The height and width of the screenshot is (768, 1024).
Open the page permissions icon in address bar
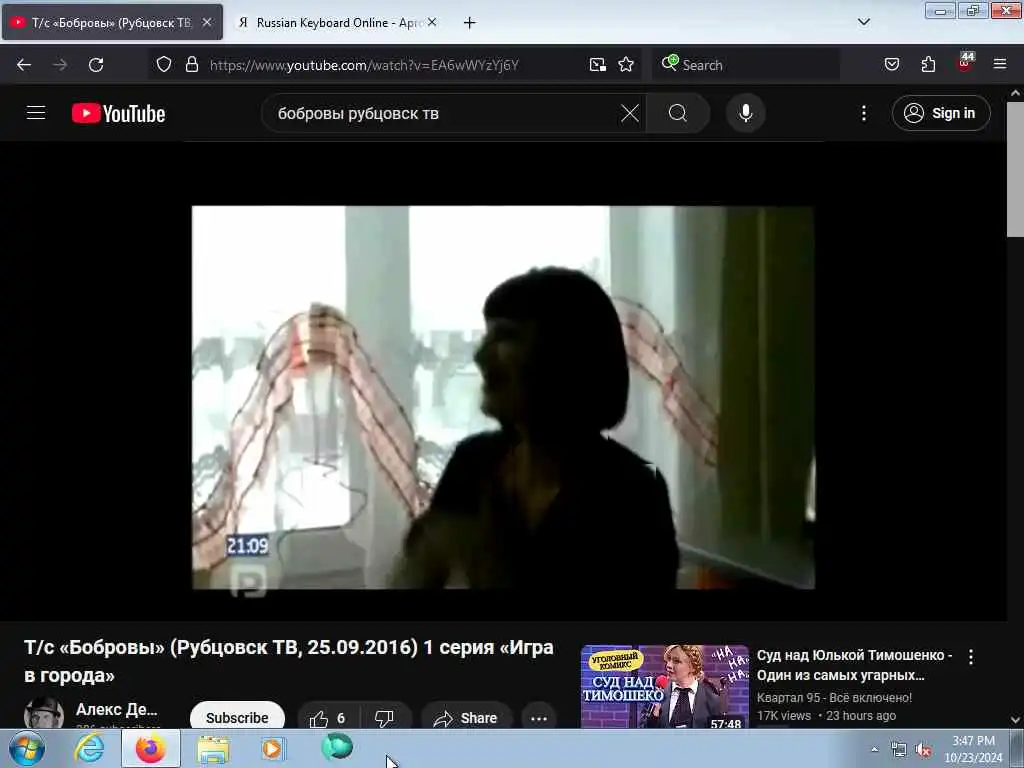click(597, 65)
